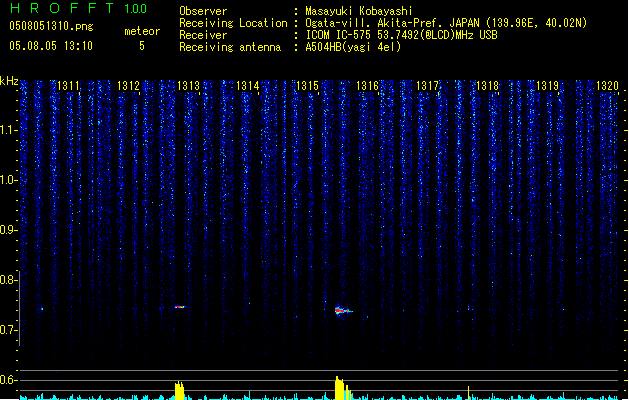Click the tall yellow intensity bars before 1316
Screen dimensions: 629x400
343,388
